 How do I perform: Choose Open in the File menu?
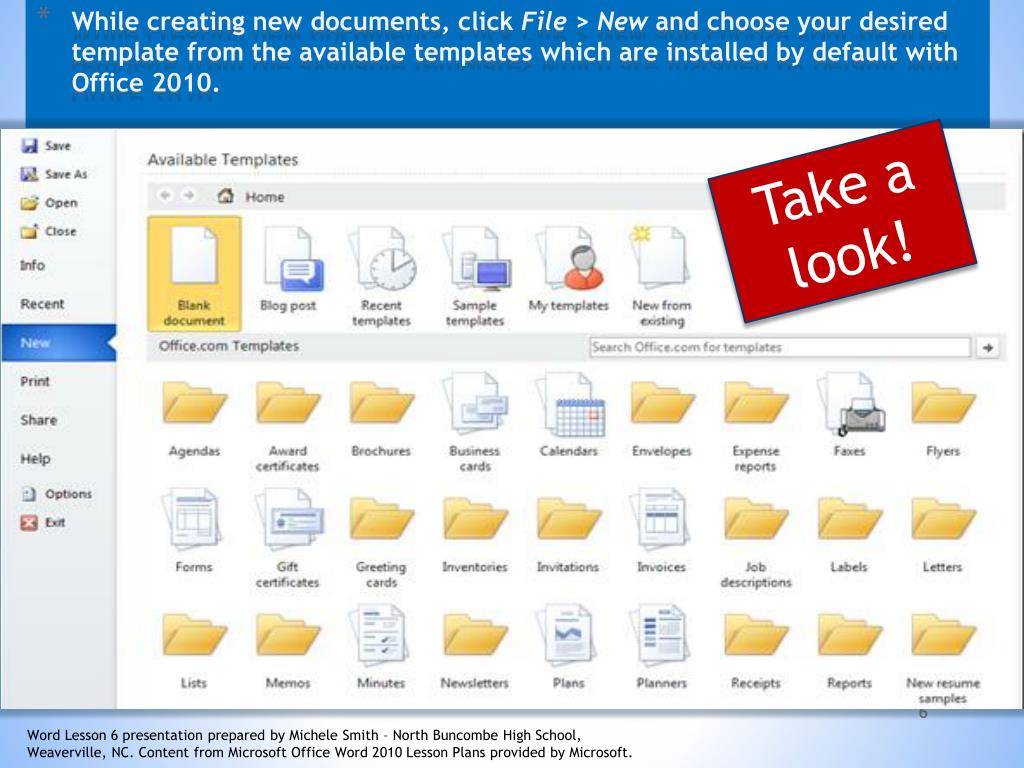(x=49, y=203)
